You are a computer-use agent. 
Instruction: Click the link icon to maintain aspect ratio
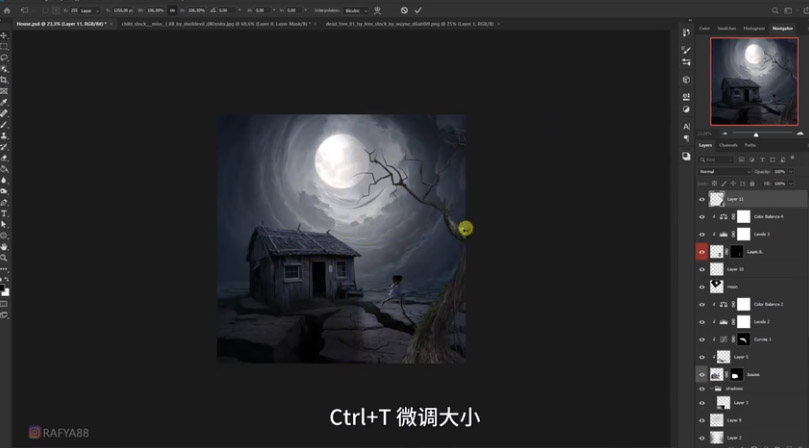(172, 10)
